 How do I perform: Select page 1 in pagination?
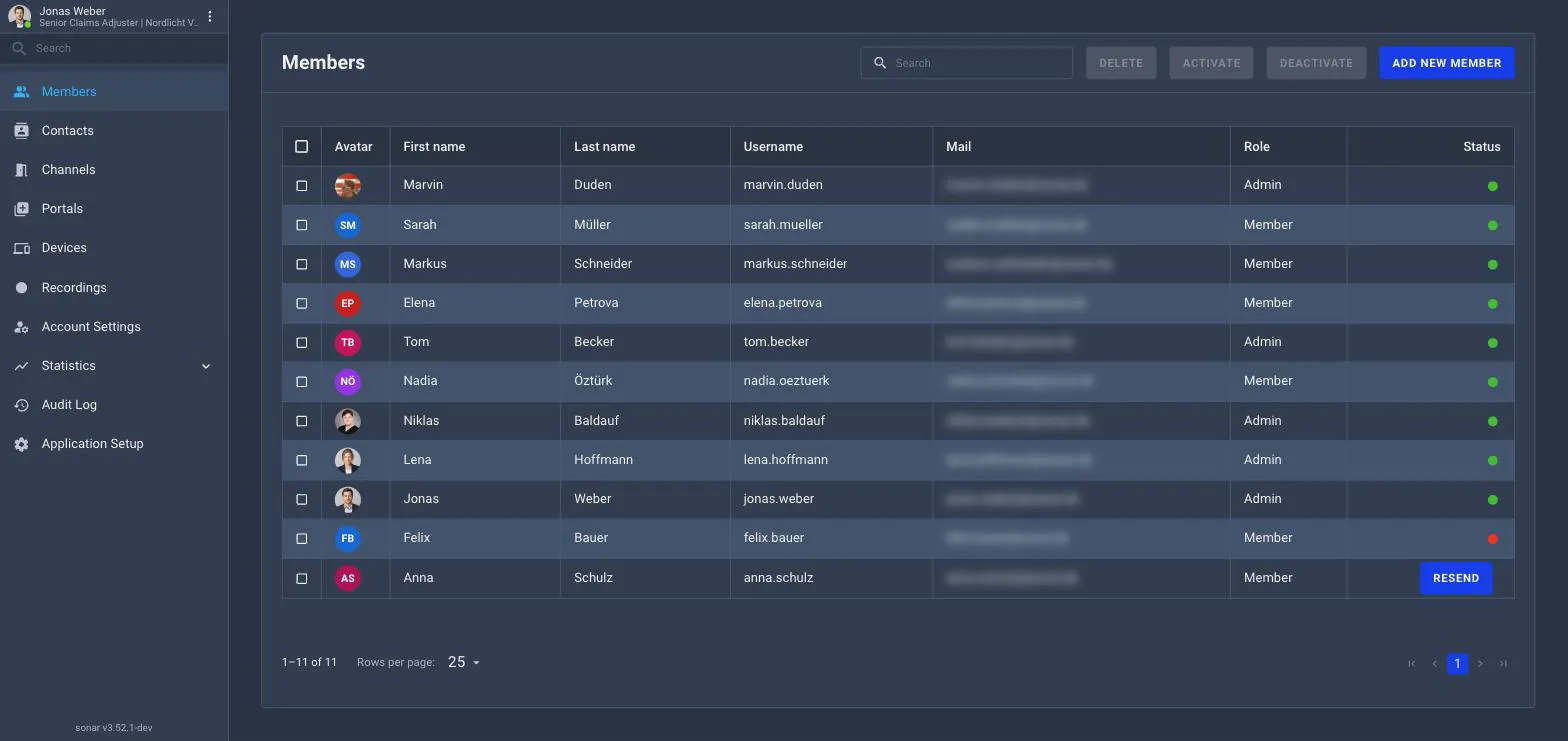pyautogui.click(x=1457, y=663)
